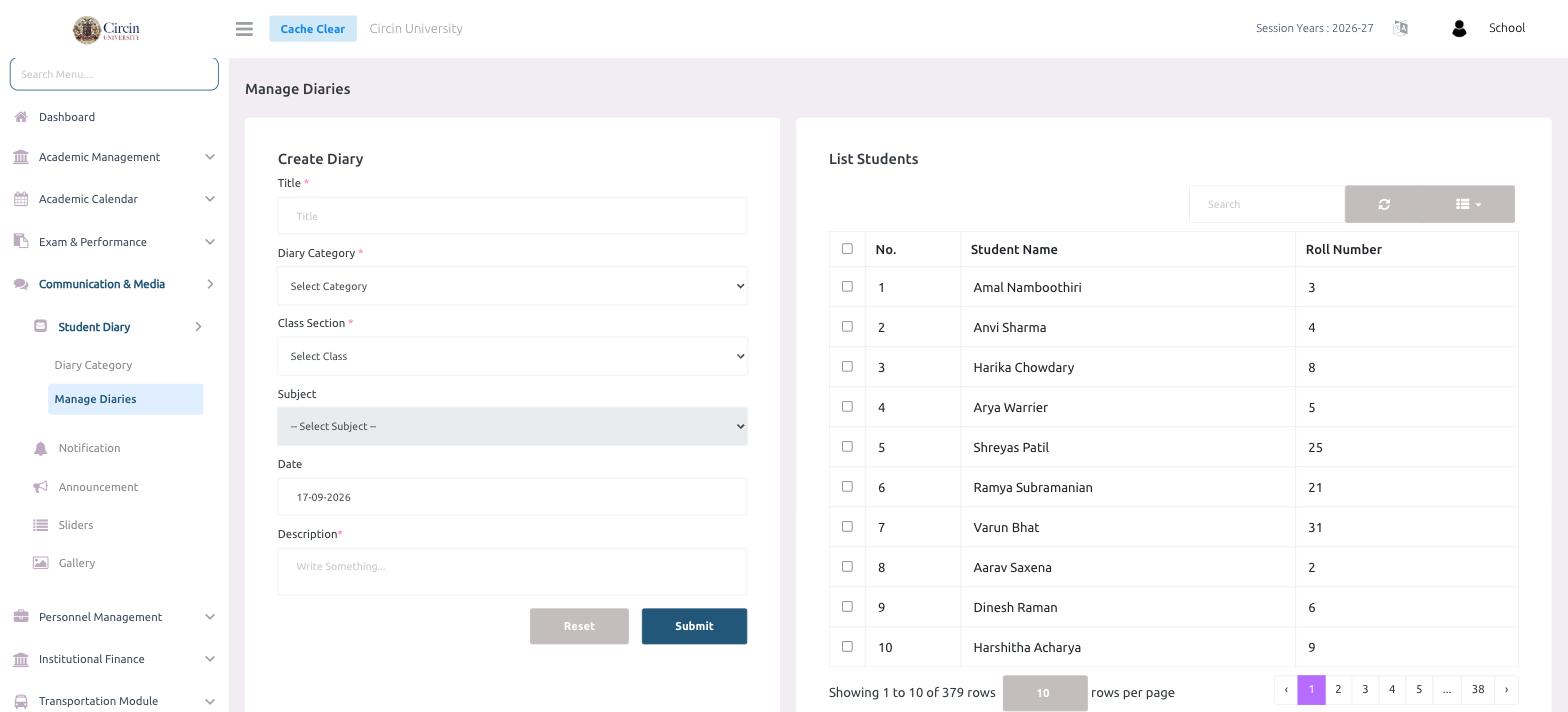
Task: Click Harshitha Acharya name cell
Action: pyautogui.click(x=1128, y=647)
